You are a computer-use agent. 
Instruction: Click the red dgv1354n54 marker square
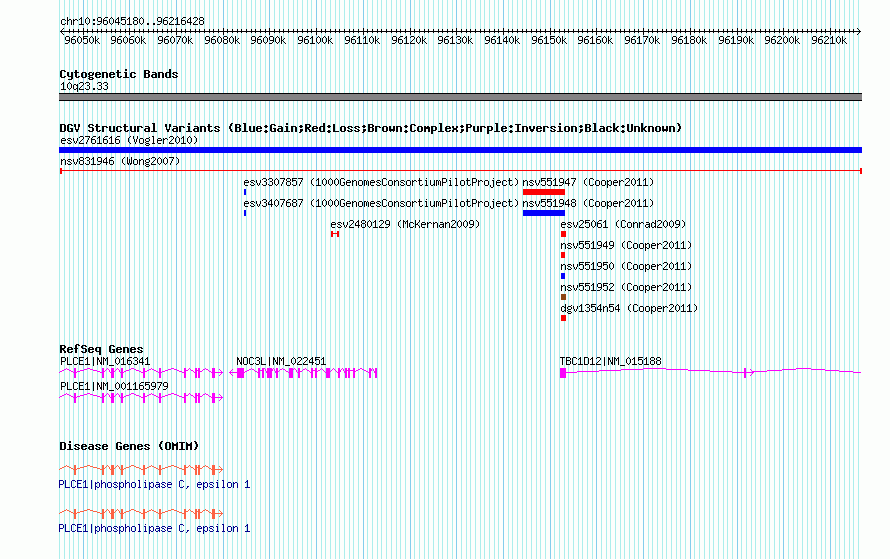(x=563, y=318)
